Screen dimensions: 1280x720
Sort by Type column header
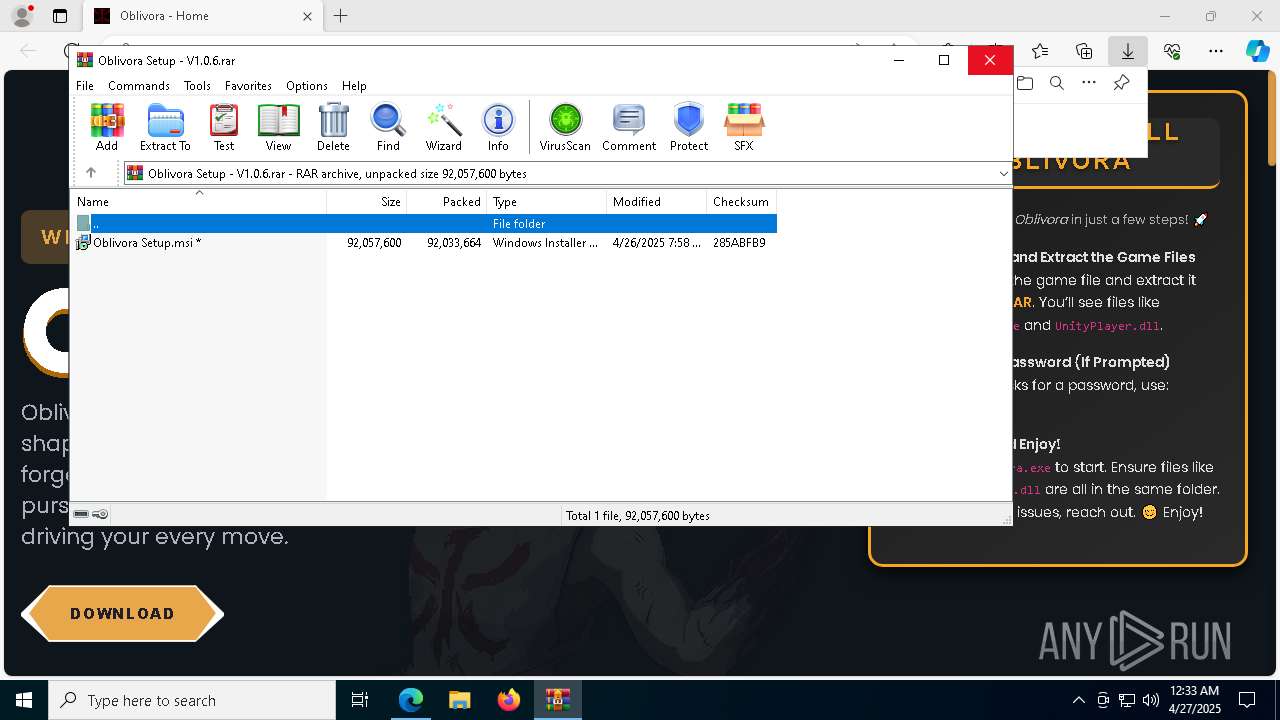click(547, 201)
